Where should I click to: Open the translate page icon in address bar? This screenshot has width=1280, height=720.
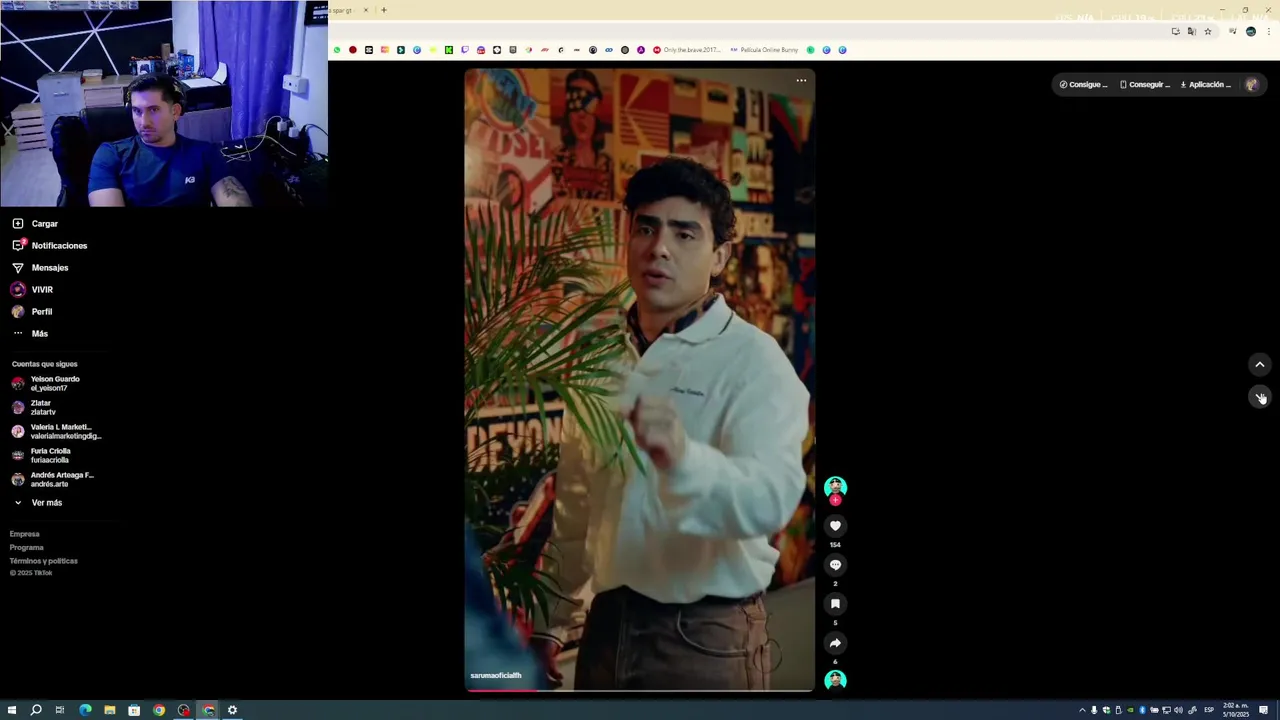1191,32
